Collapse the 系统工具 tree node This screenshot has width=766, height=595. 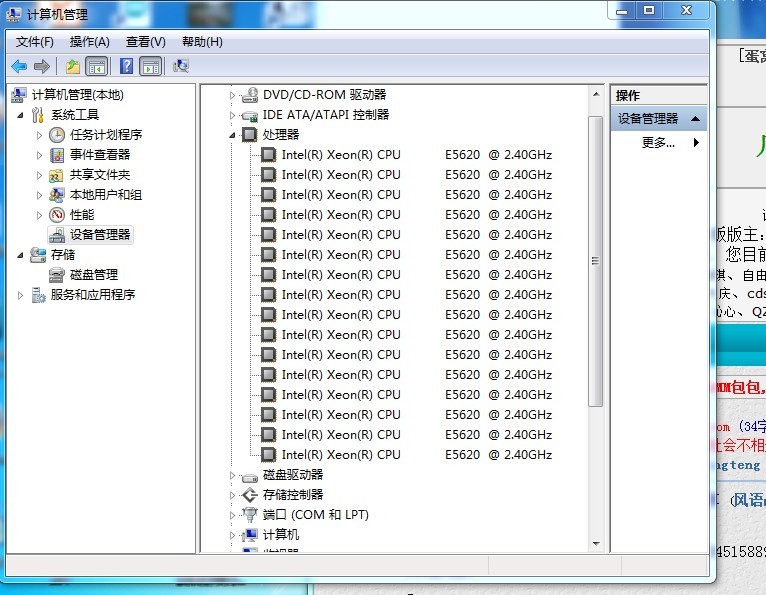click(20, 115)
